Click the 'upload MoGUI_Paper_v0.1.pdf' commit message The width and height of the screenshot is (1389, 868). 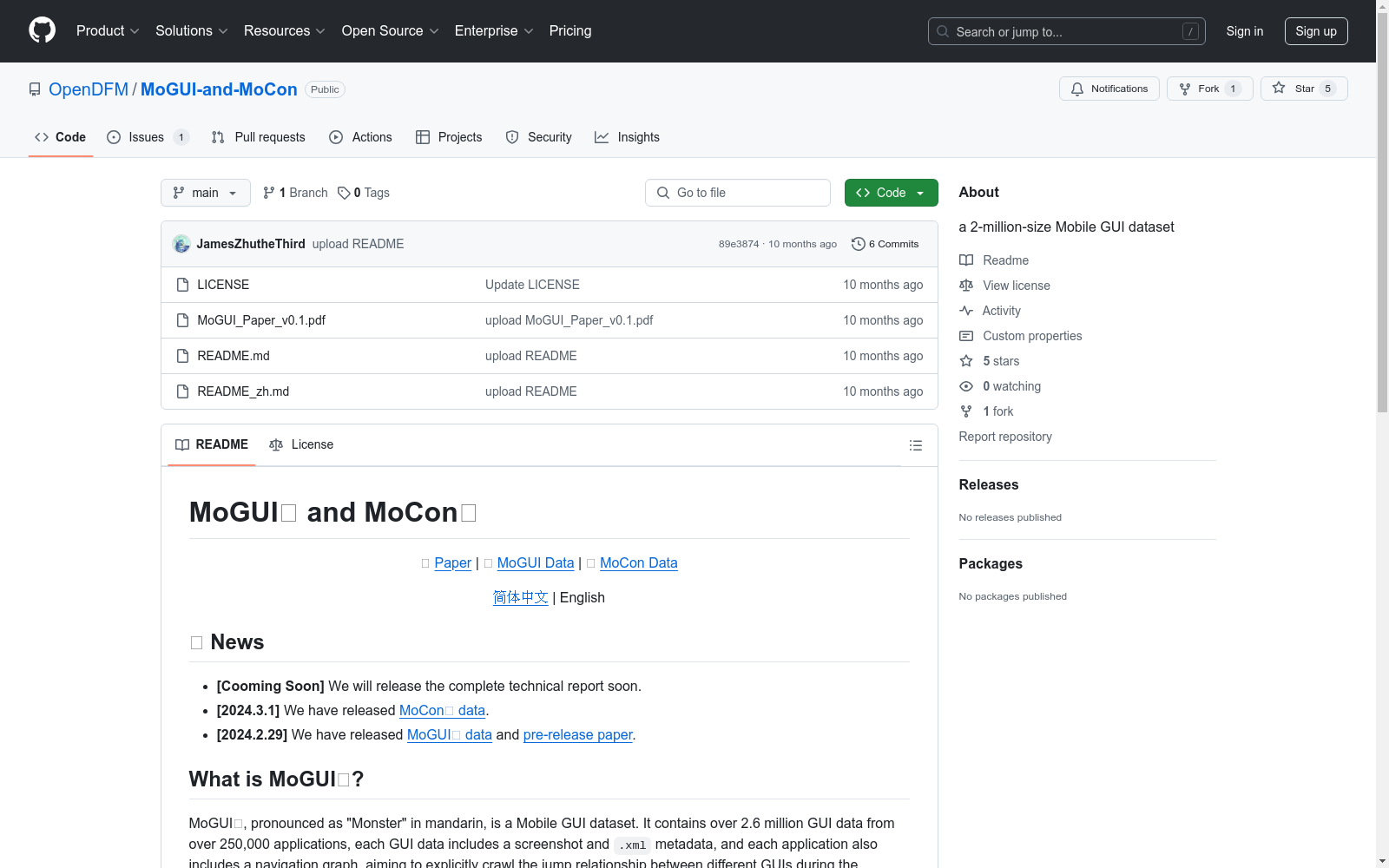(x=569, y=320)
